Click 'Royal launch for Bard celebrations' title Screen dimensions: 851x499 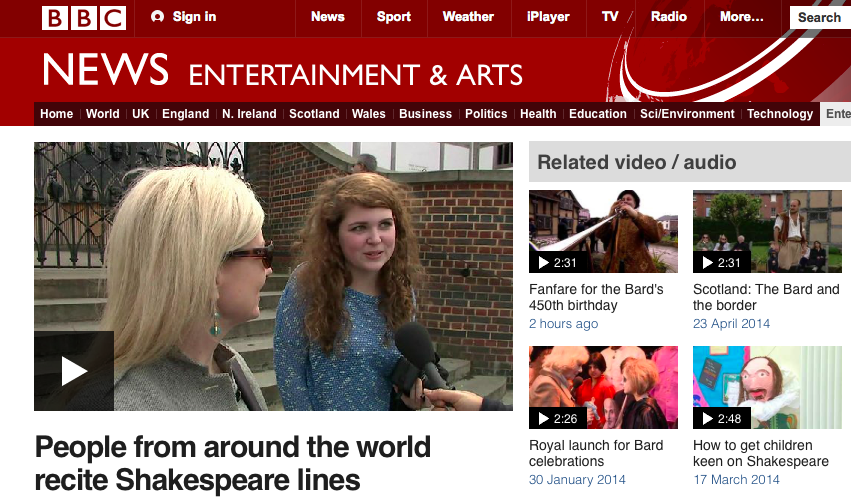pyautogui.click(x=596, y=453)
